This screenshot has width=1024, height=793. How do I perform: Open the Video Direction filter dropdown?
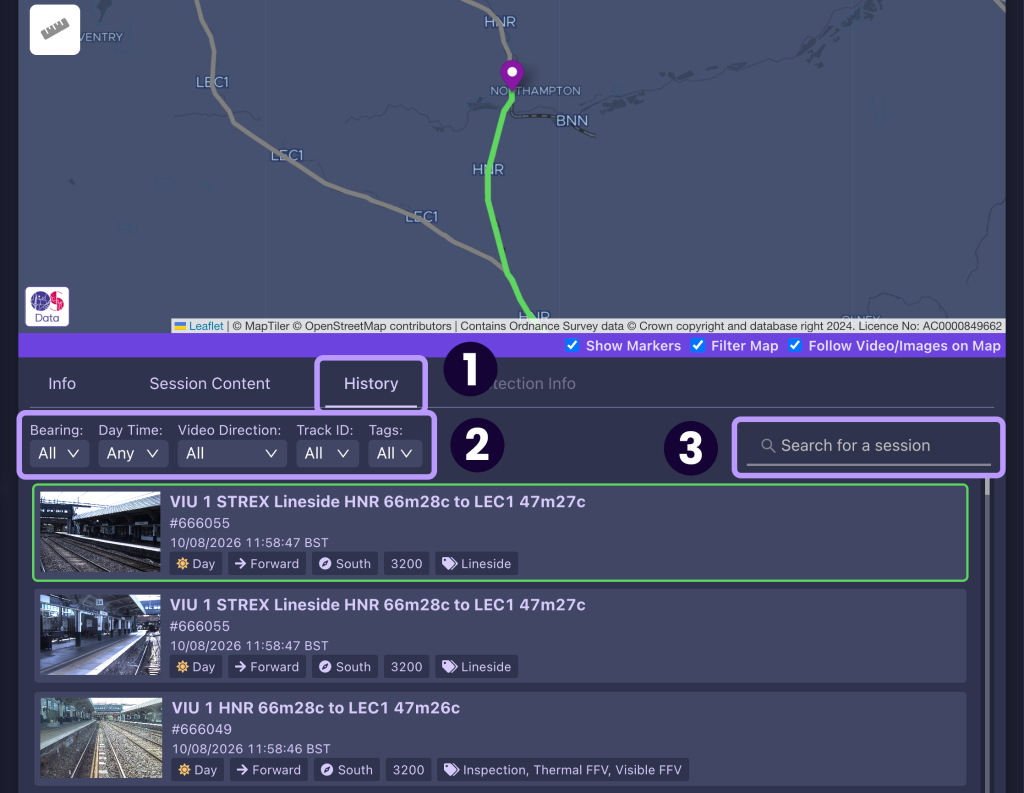pyautogui.click(x=232, y=453)
